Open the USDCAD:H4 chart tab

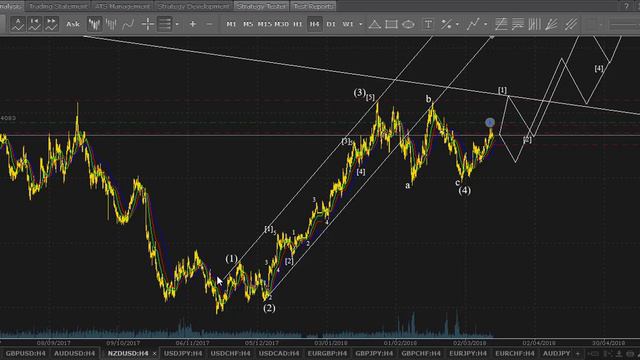tap(279, 353)
